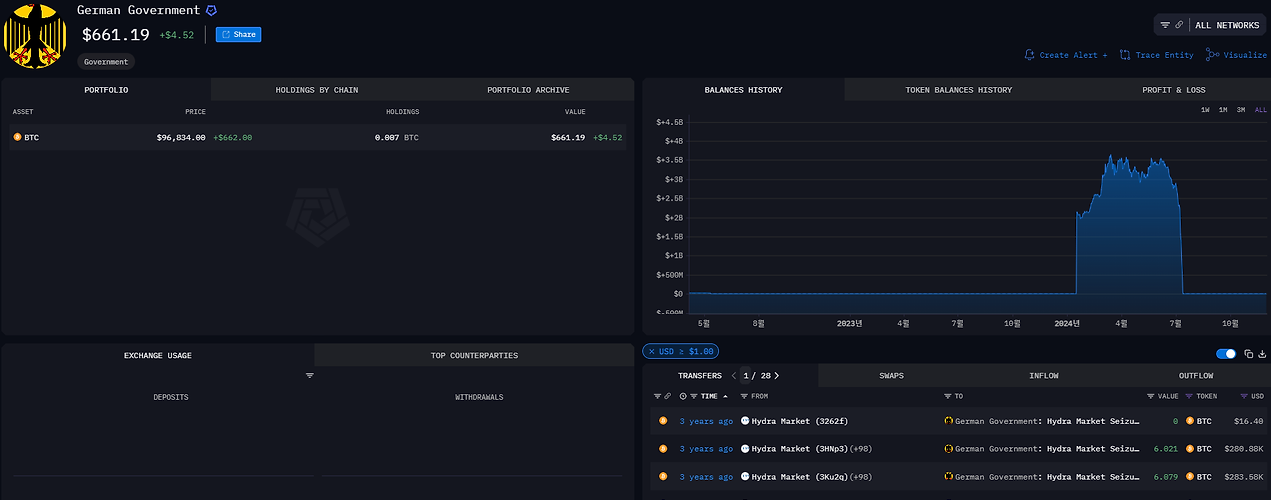This screenshot has width=1271, height=500.
Task: Select the Outflow tab
Action: click(1196, 376)
